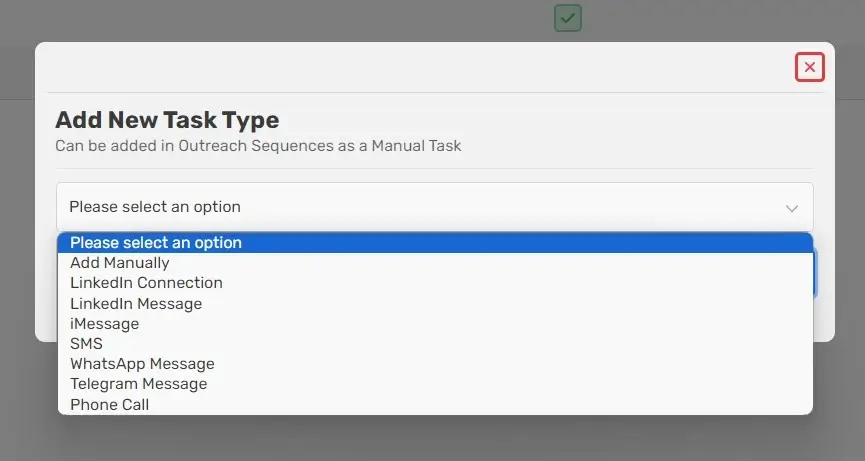Open the "Please select an option" combo box
The height and width of the screenshot is (461, 865).
pyautogui.click(x=435, y=207)
